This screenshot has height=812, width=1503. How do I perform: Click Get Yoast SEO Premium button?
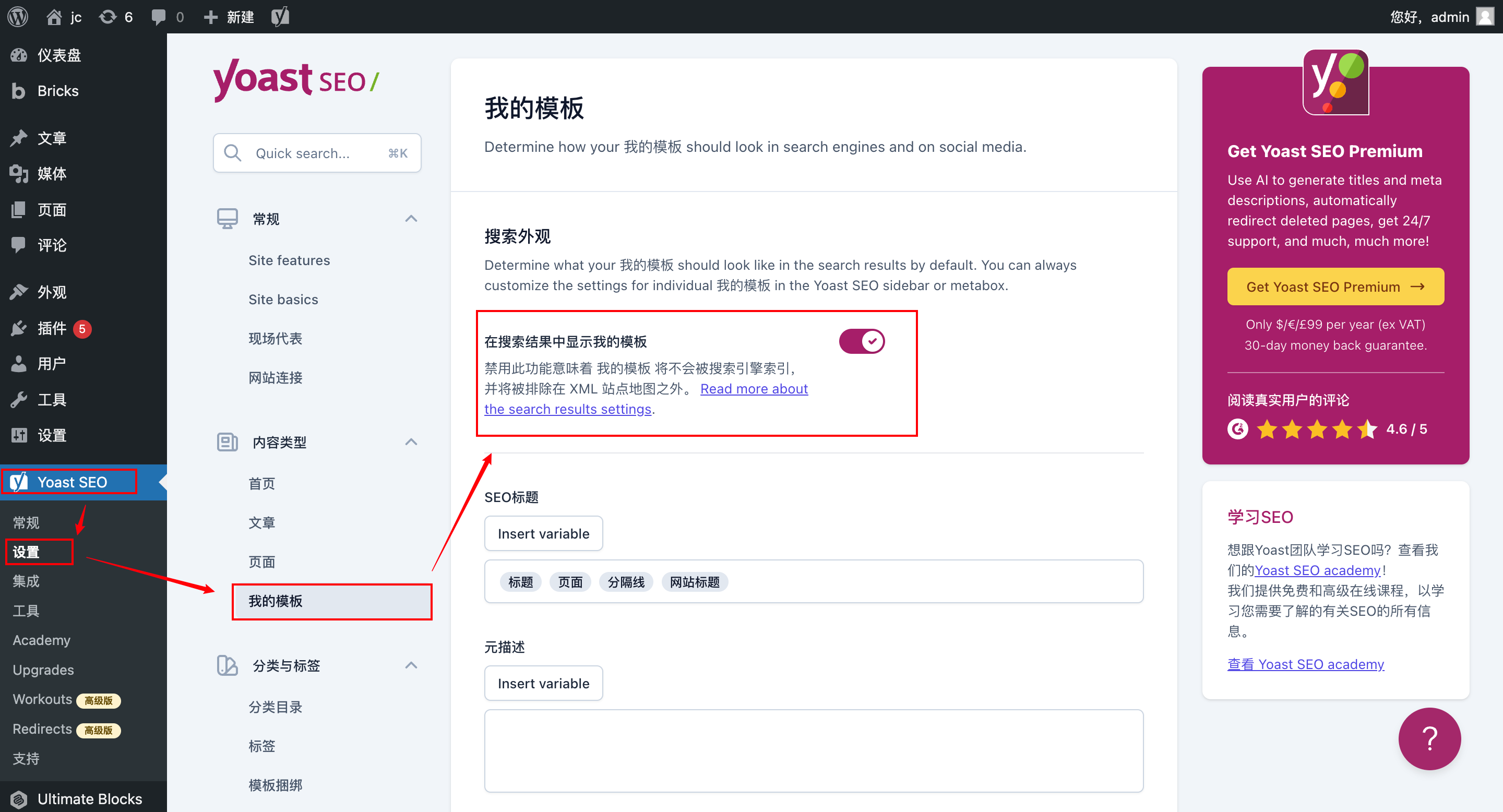click(x=1335, y=286)
